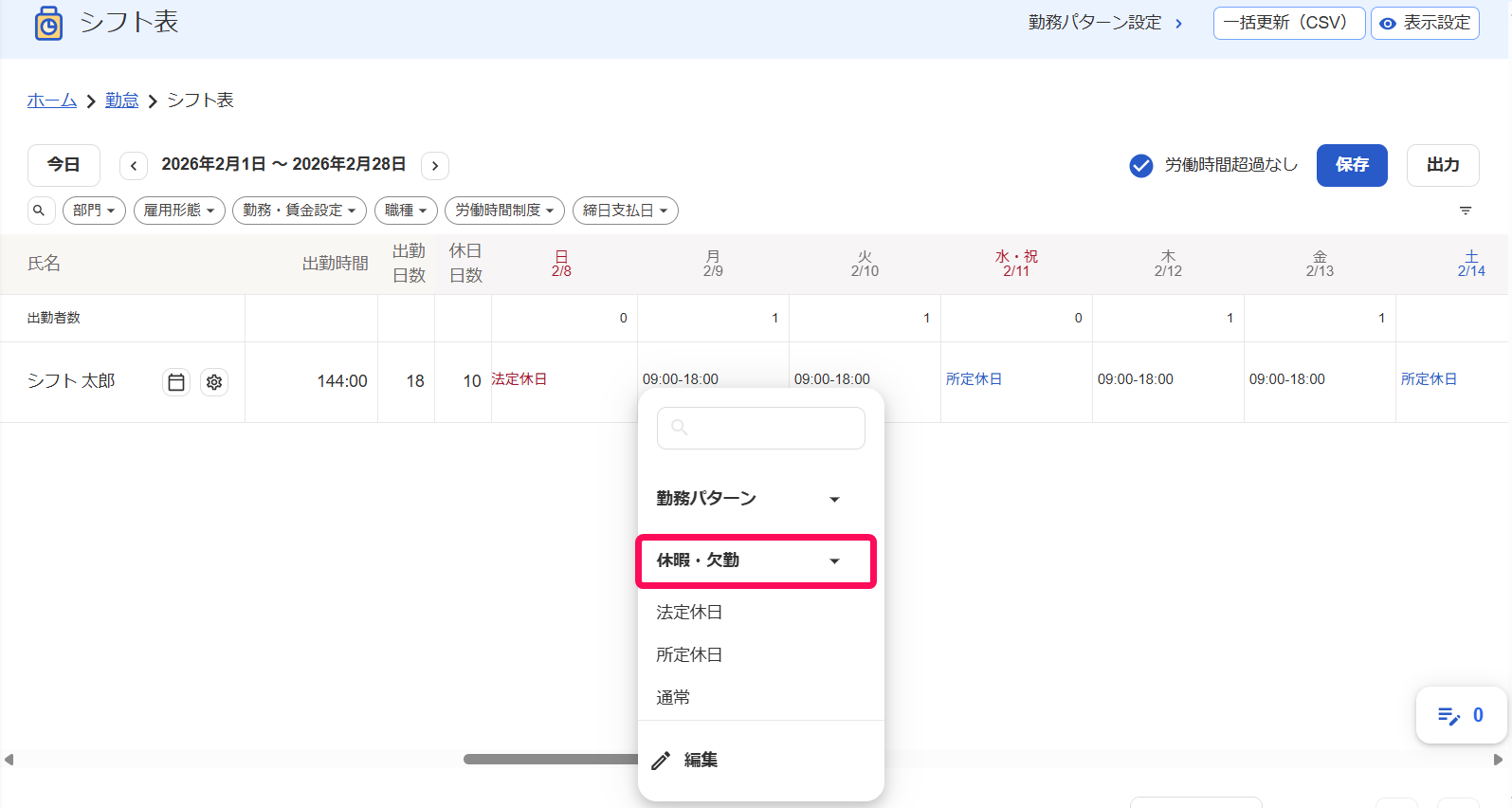Open 表示設定 eye button
The height and width of the screenshot is (808, 1512).
click(x=1425, y=23)
